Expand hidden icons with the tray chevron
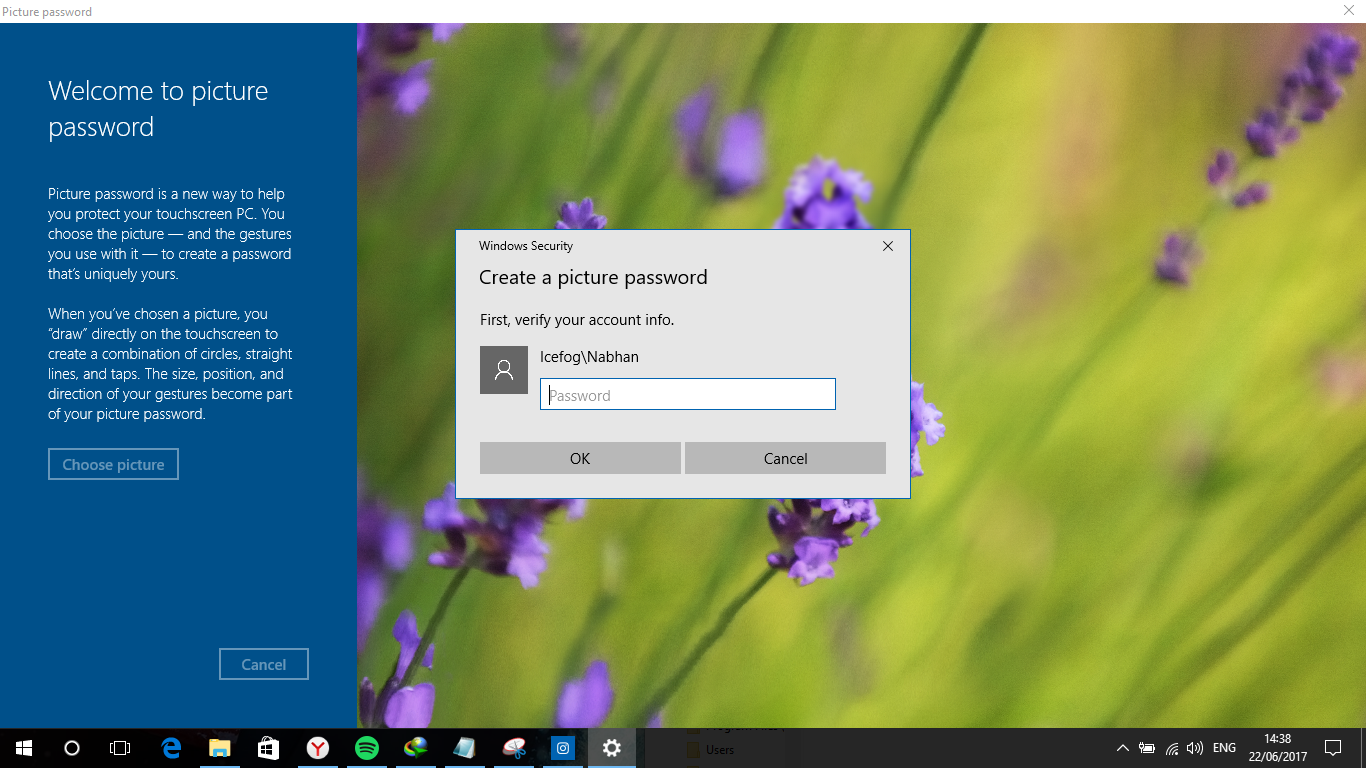 pyautogui.click(x=1121, y=747)
